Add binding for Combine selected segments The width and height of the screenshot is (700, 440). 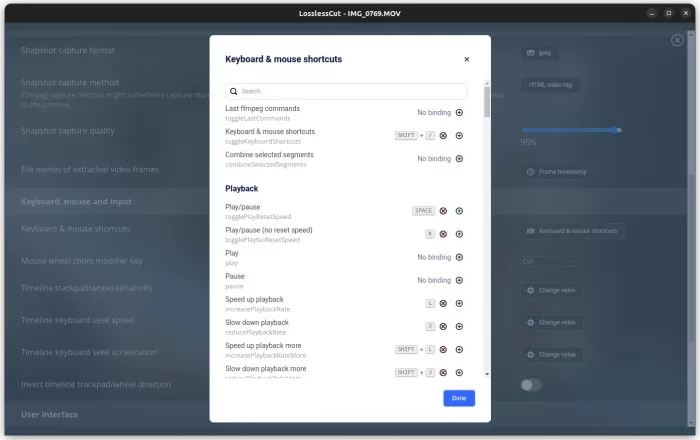point(459,158)
